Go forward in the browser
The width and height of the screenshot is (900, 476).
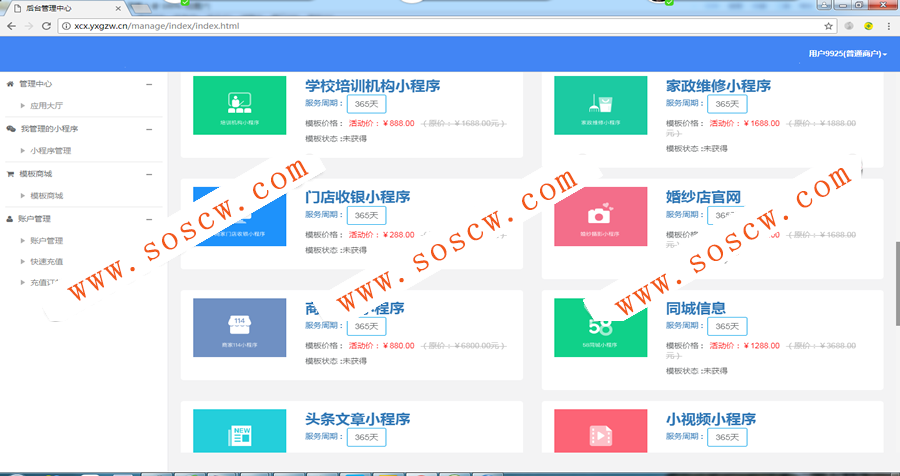click(x=29, y=26)
